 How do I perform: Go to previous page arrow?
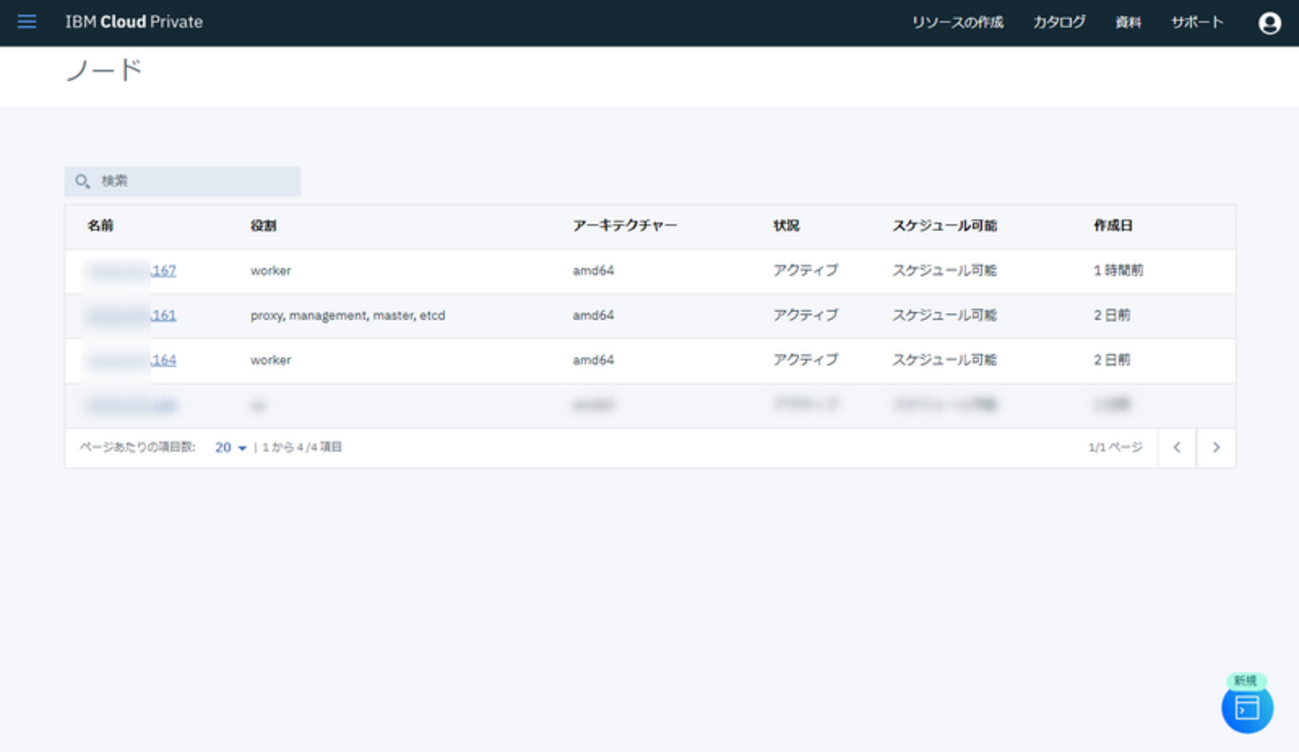click(x=1177, y=448)
